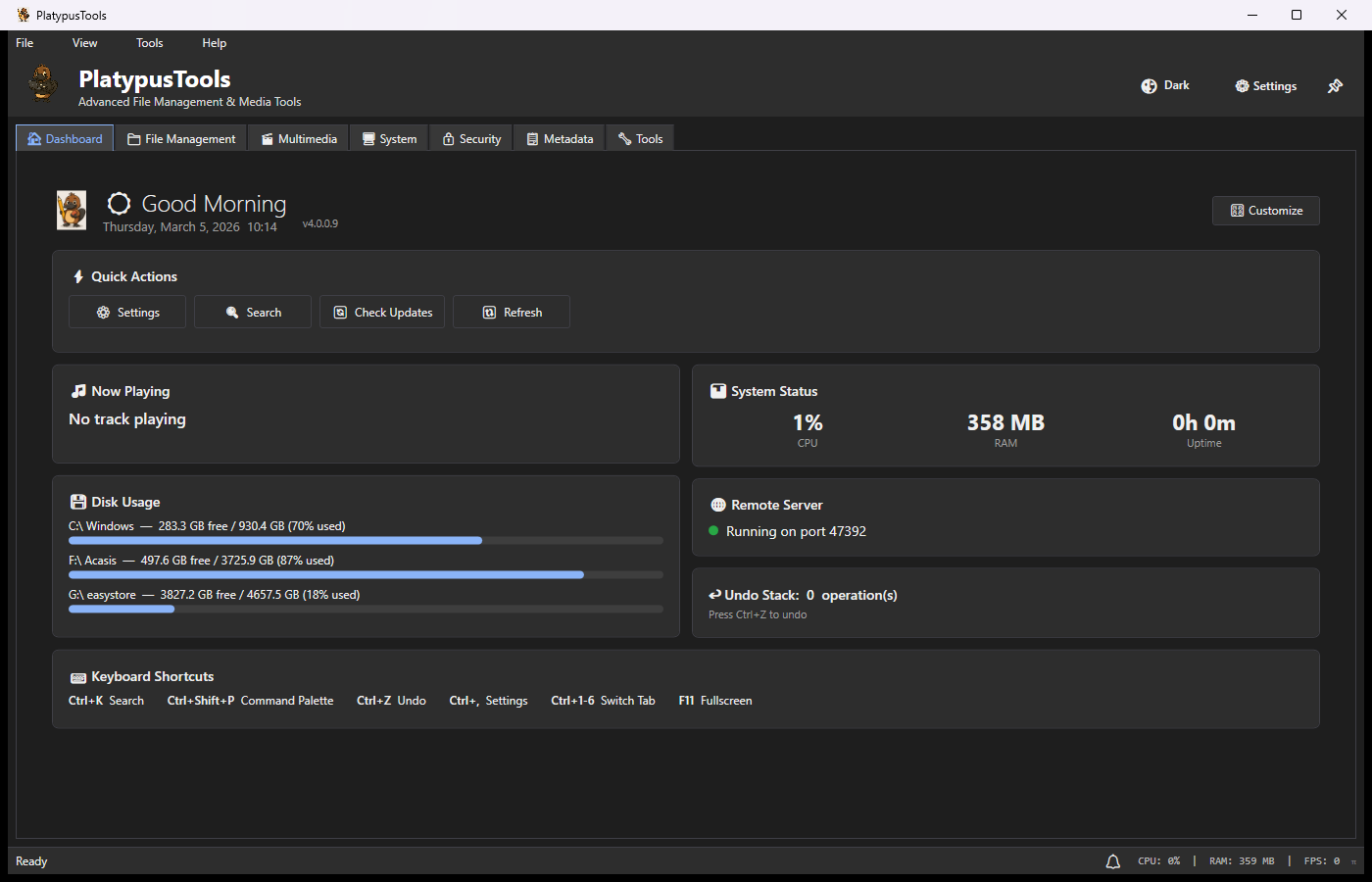1372x882 pixels.
Task: Pin the window always on top
Action: coord(1335,85)
